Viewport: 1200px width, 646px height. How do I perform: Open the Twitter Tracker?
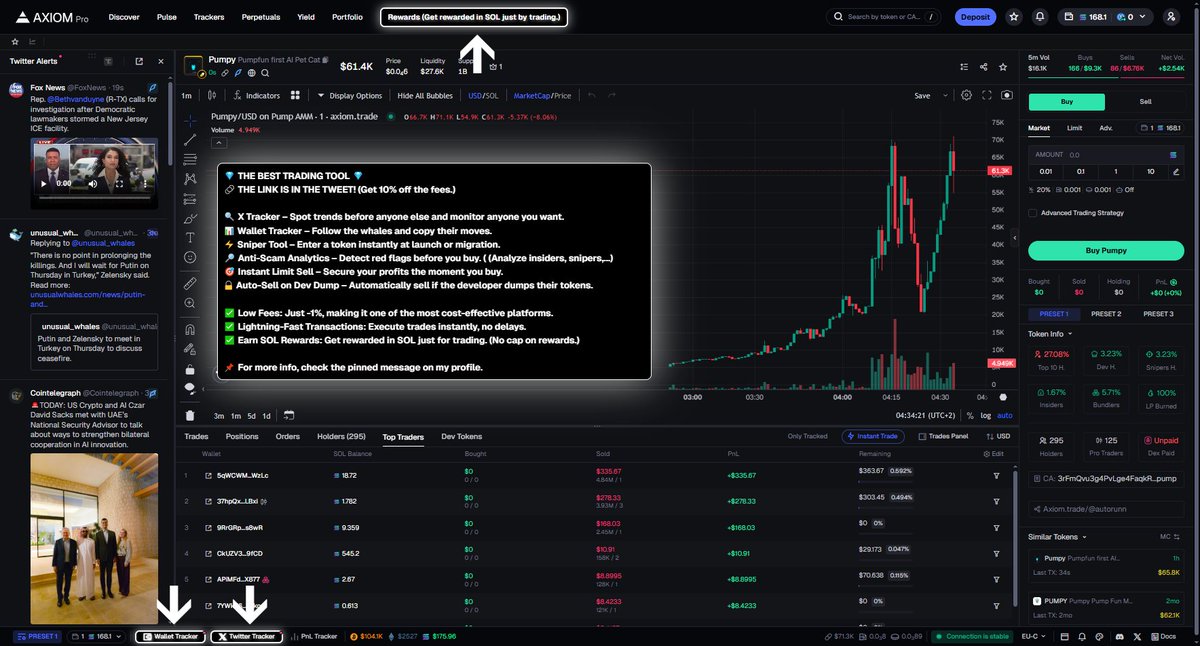click(x=247, y=636)
